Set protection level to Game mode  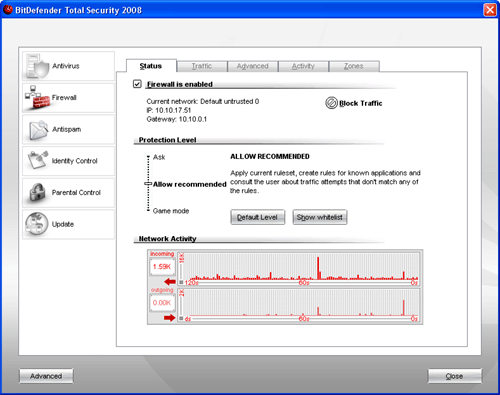pyautogui.click(x=171, y=211)
